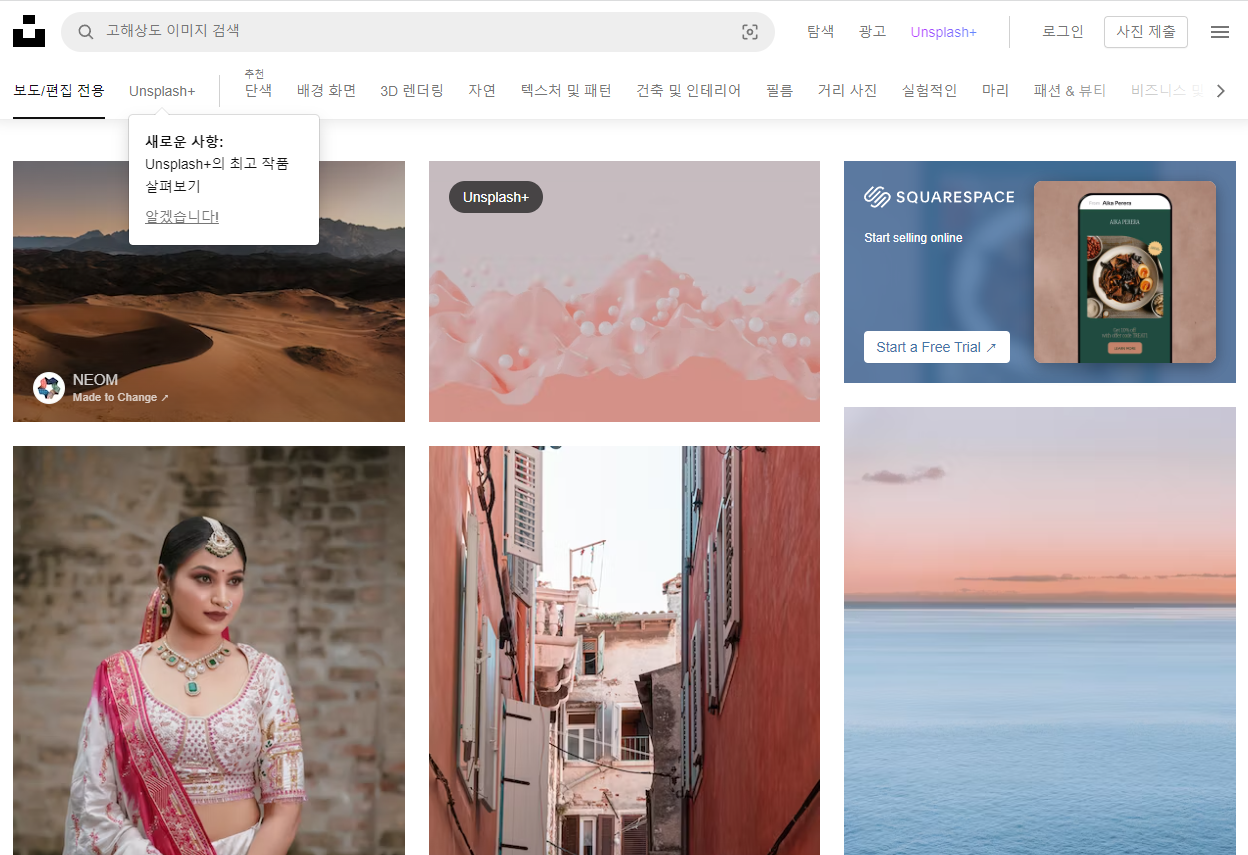Image resolution: width=1248 pixels, height=855 pixels.
Task: Select 머리 category tab
Action: click(x=995, y=91)
